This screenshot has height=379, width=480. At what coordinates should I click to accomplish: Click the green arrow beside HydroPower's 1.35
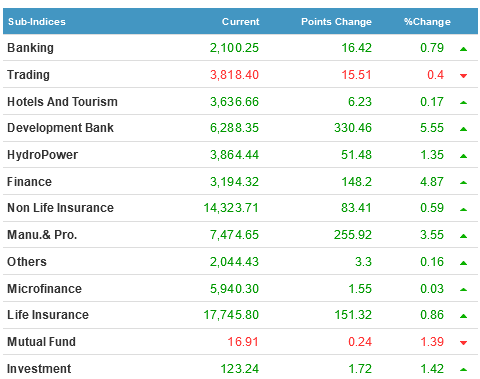pos(463,156)
